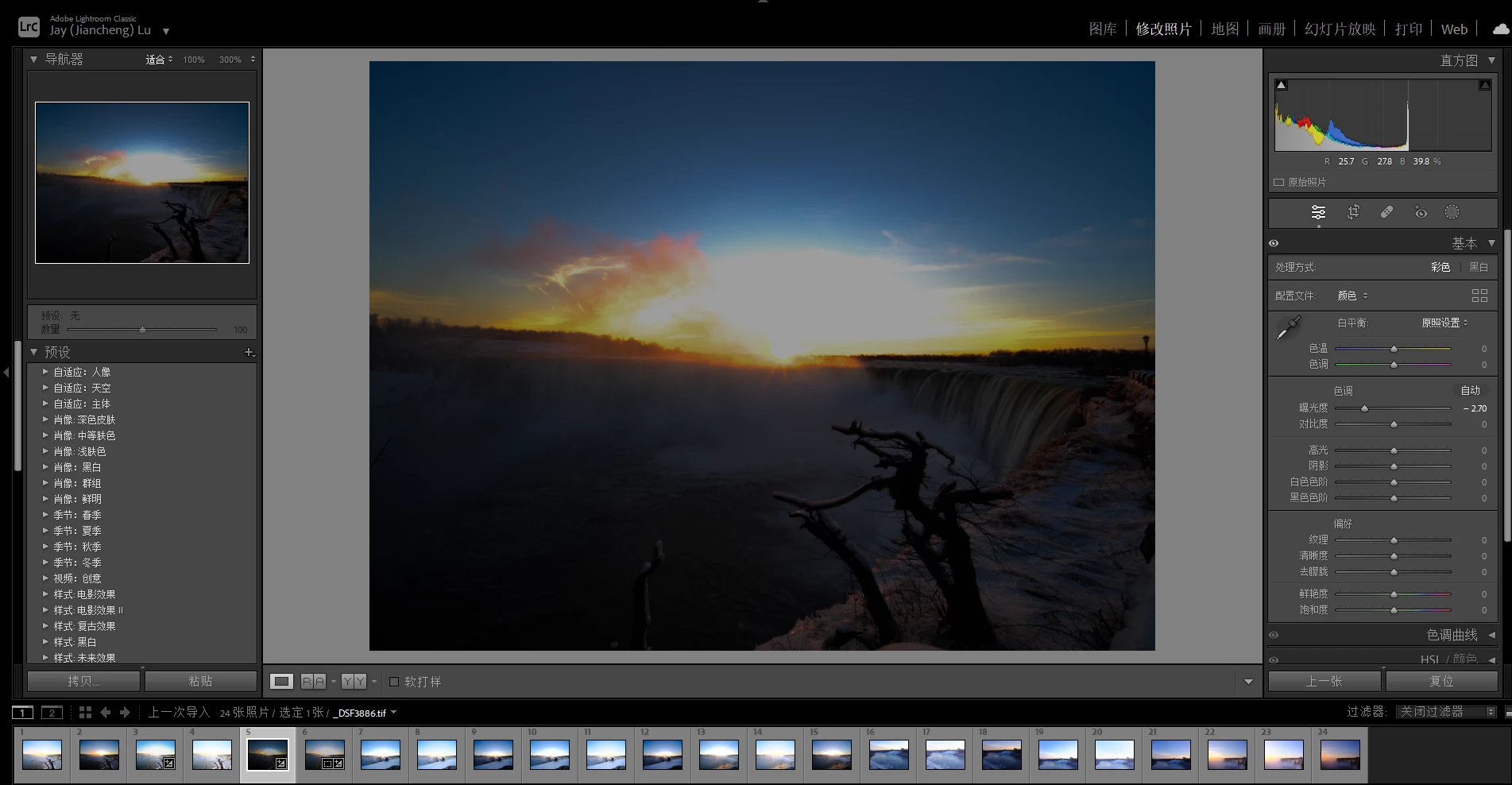This screenshot has width=1512, height=785.
Task: Click the plus icon to add a preset
Action: point(249,352)
